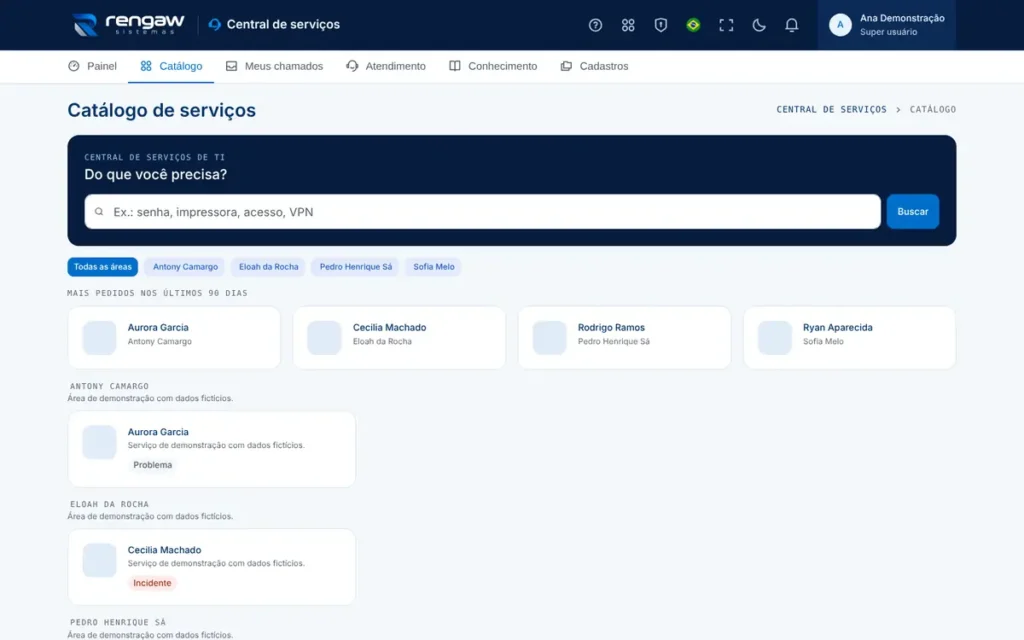Click the Central de serviços header title
Viewport: 1024px width, 640px height.
point(283,24)
